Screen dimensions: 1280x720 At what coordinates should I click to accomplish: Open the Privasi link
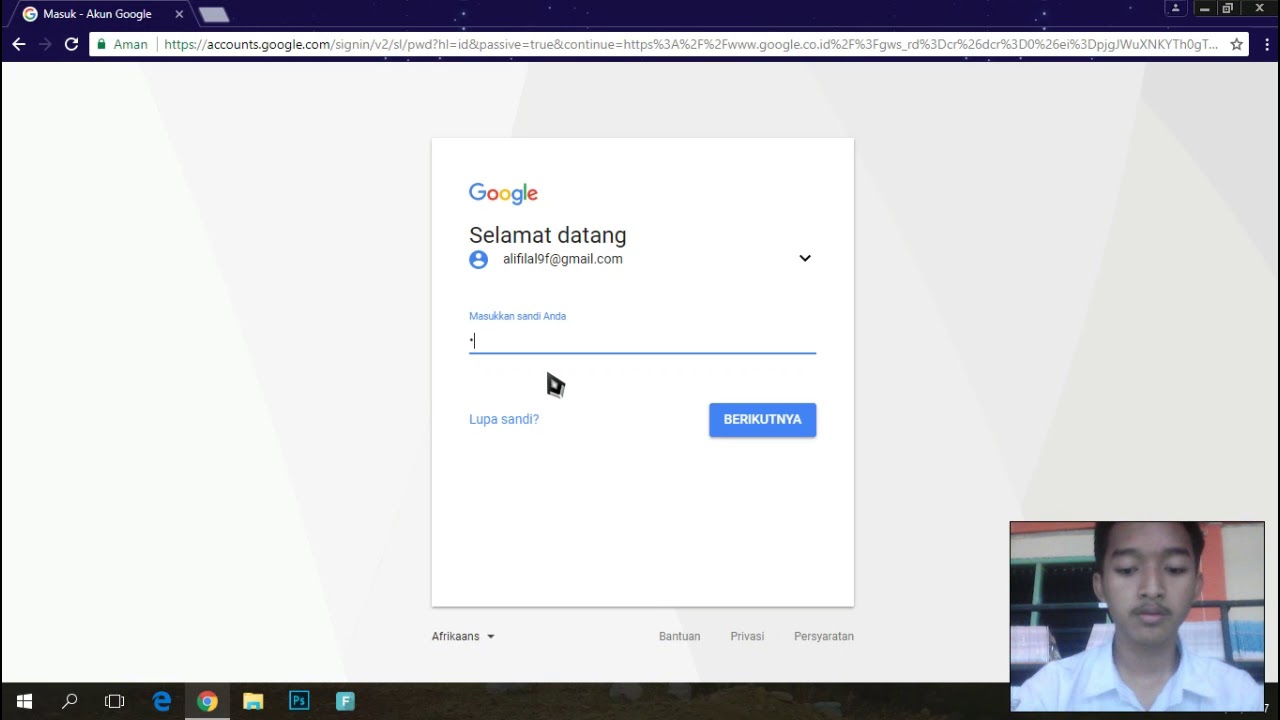pos(747,636)
